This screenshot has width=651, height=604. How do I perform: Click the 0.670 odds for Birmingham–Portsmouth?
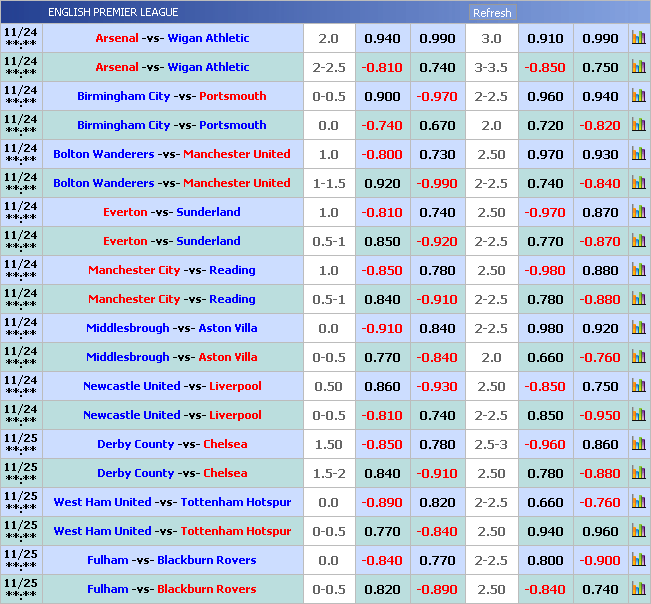tap(437, 125)
